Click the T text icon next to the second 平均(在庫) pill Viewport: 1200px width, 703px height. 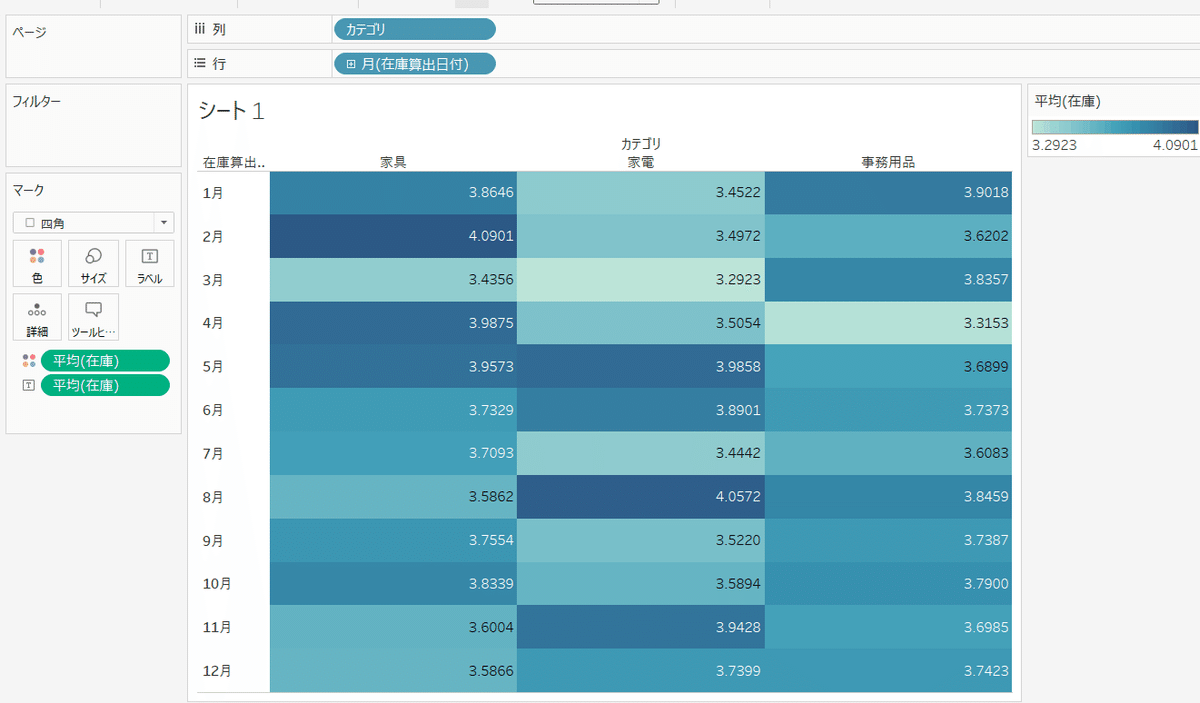click(27, 385)
